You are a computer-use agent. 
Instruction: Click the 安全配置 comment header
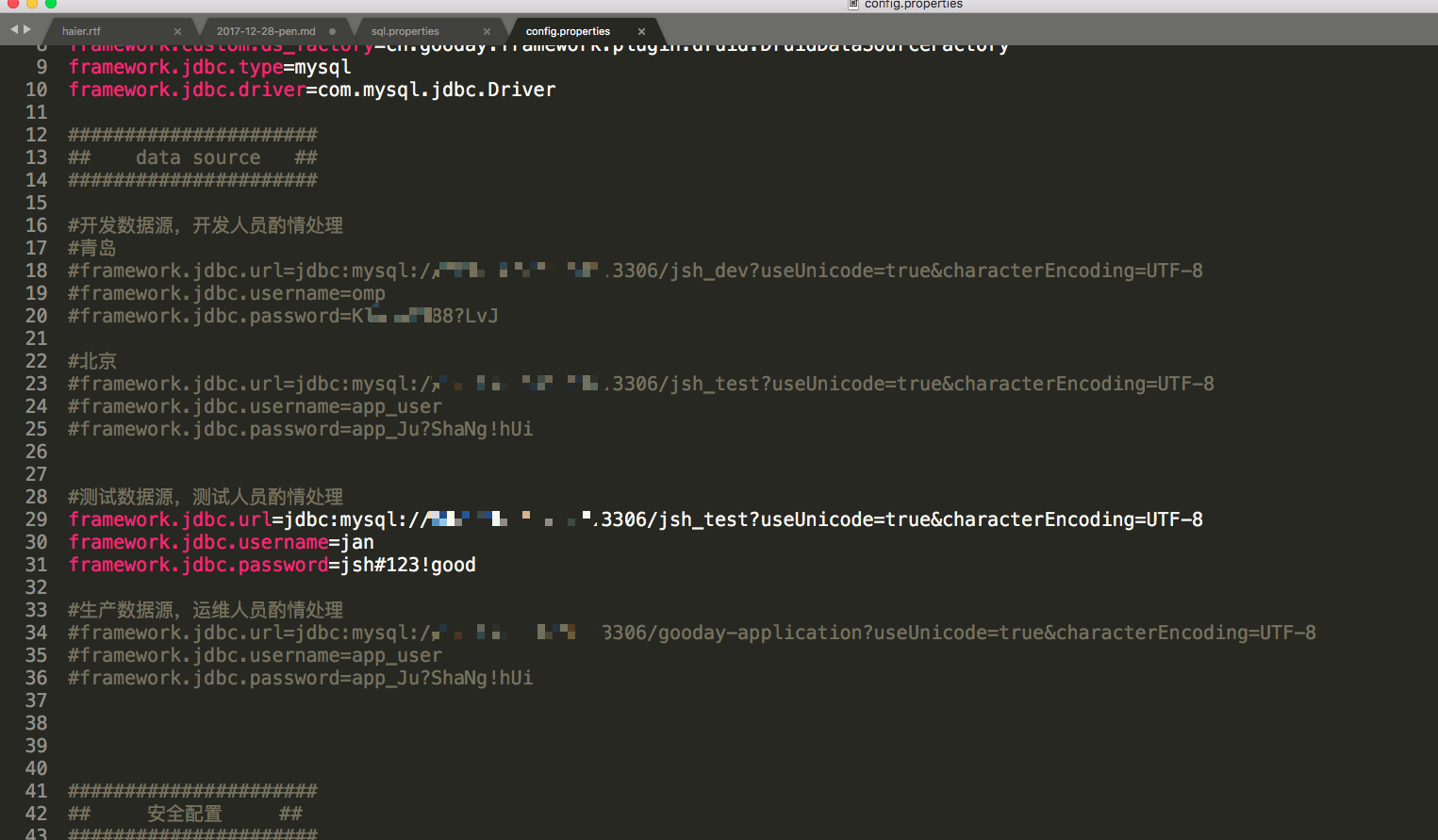[x=185, y=814]
